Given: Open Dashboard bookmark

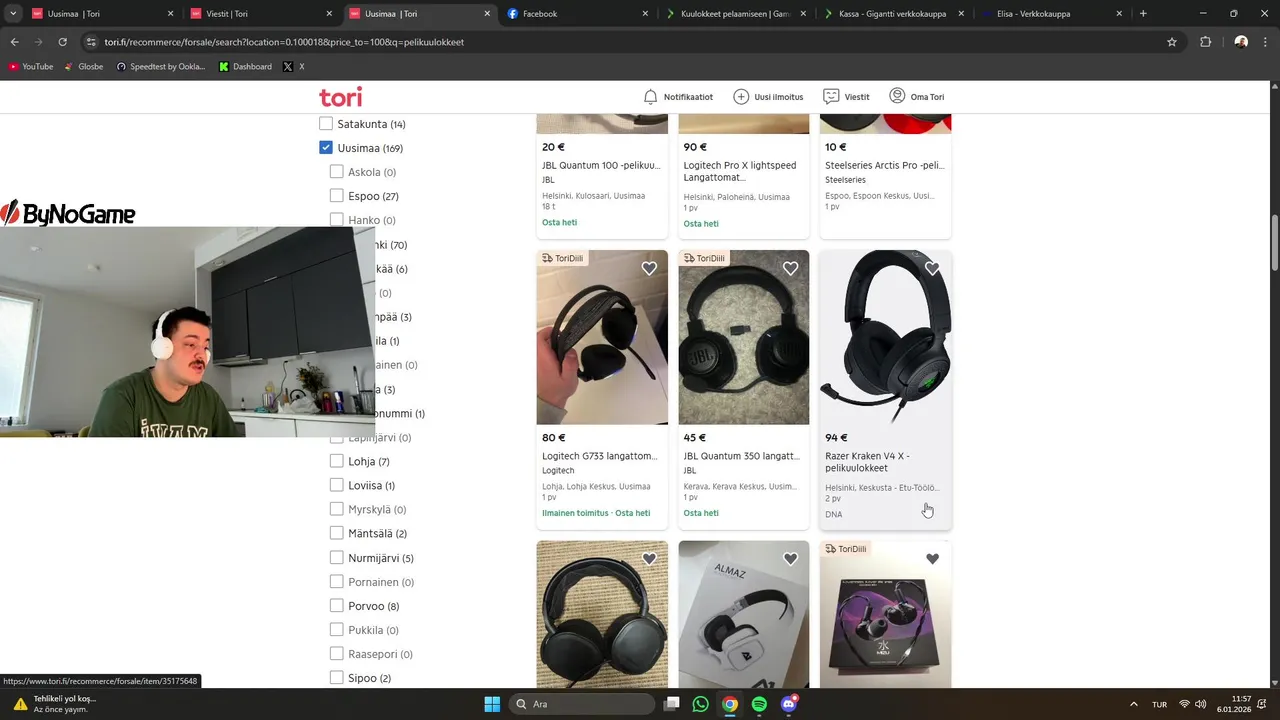Looking at the screenshot, I should pyautogui.click(x=245, y=67).
